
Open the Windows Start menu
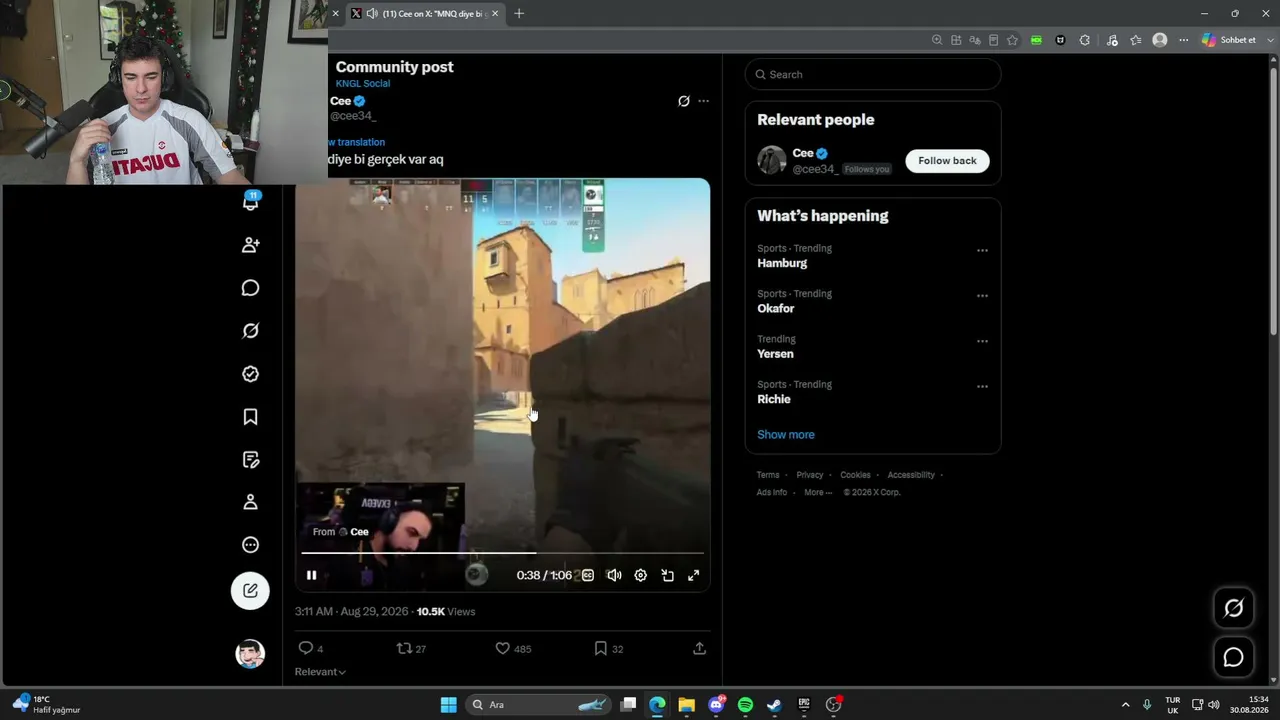click(x=449, y=705)
